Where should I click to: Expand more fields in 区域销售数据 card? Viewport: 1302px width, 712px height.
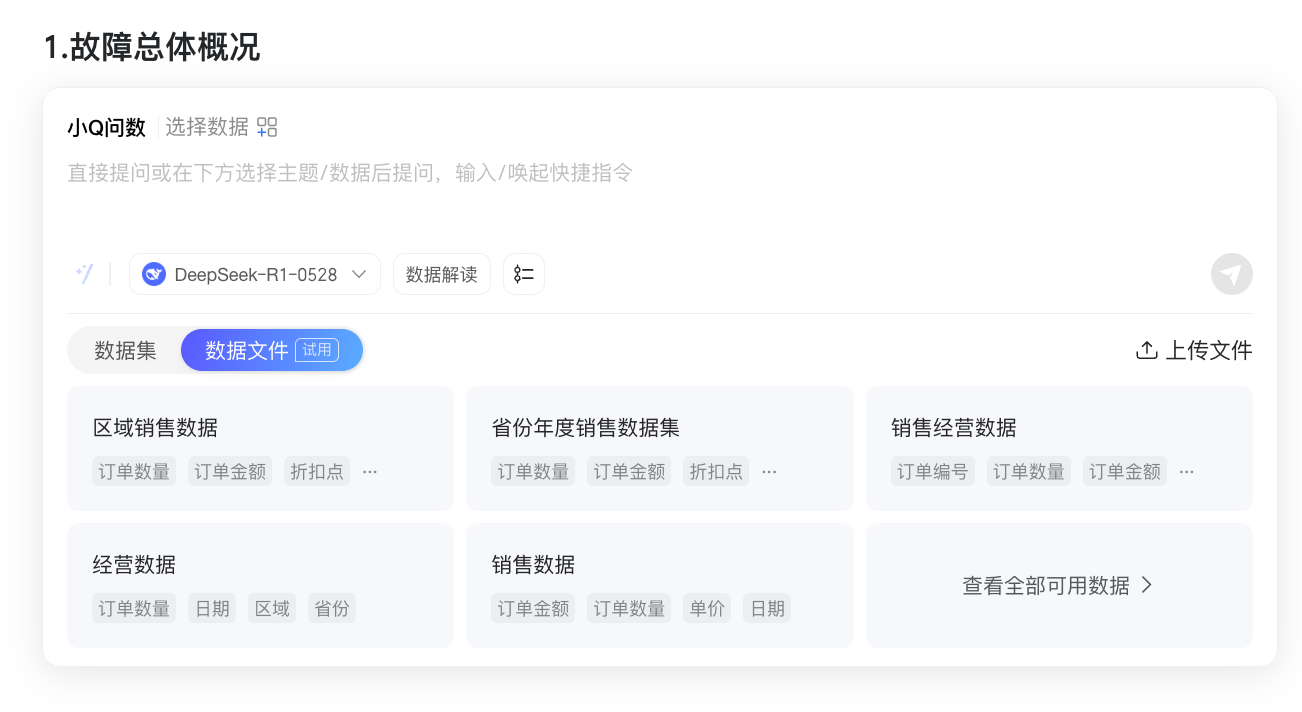pos(370,472)
